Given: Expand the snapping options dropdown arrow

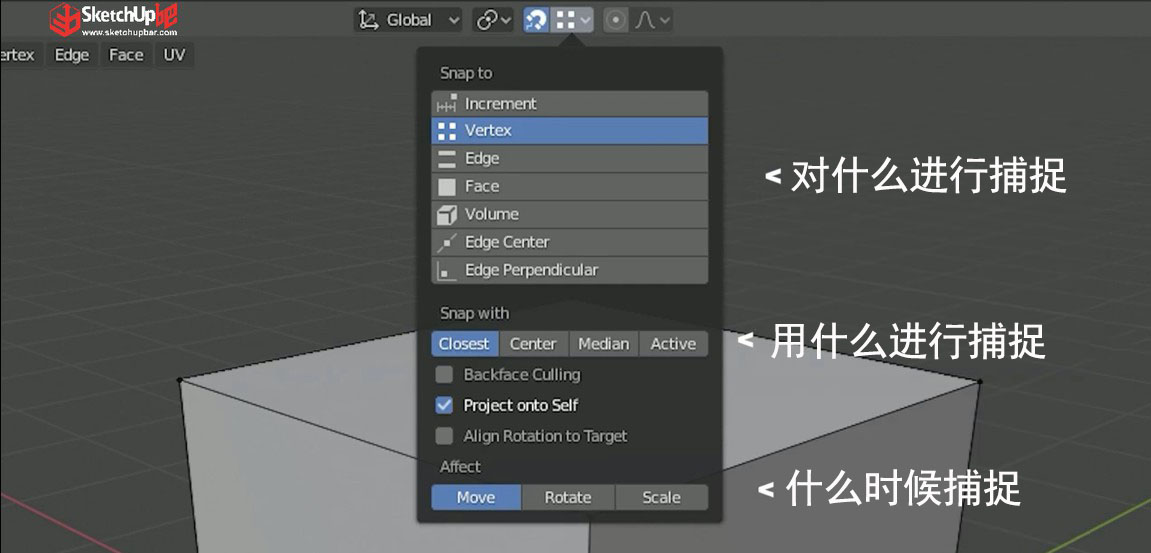Looking at the screenshot, I should [584, 21].
